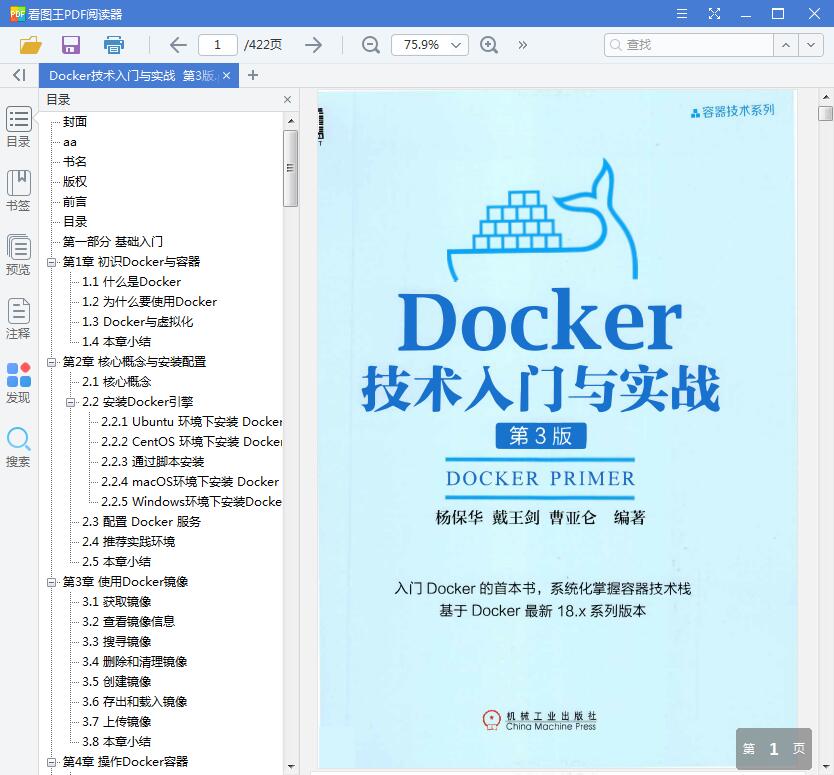Jump to 版权 in outline
This screenshot has height=775, width=834.
pos(74,181)
